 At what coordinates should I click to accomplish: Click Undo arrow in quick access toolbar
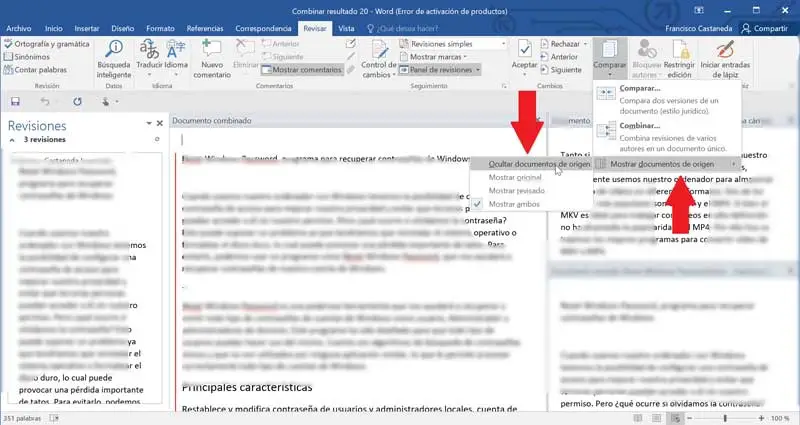(x=45, y=102)
